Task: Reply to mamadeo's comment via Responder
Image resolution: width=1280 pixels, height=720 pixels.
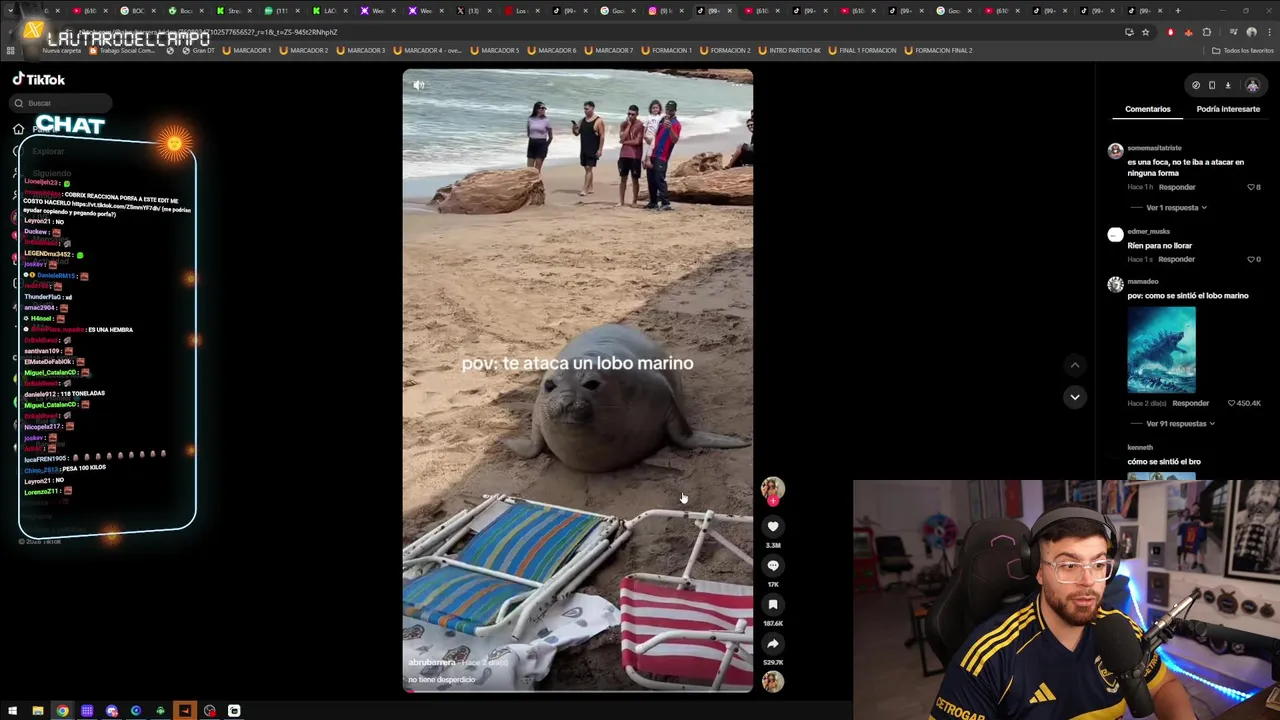Action: (x=1190, y=403)
